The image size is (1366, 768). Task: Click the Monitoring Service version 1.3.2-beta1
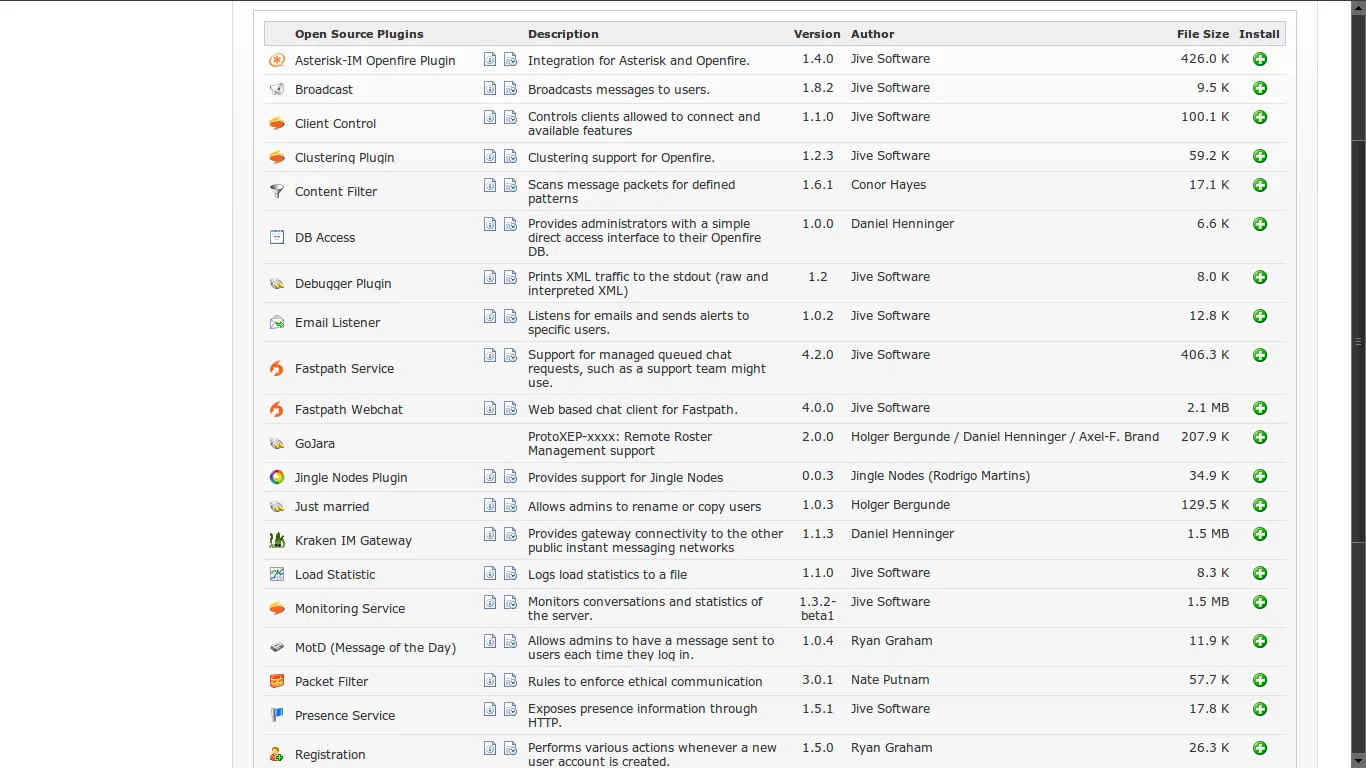(x=817, y=609)
